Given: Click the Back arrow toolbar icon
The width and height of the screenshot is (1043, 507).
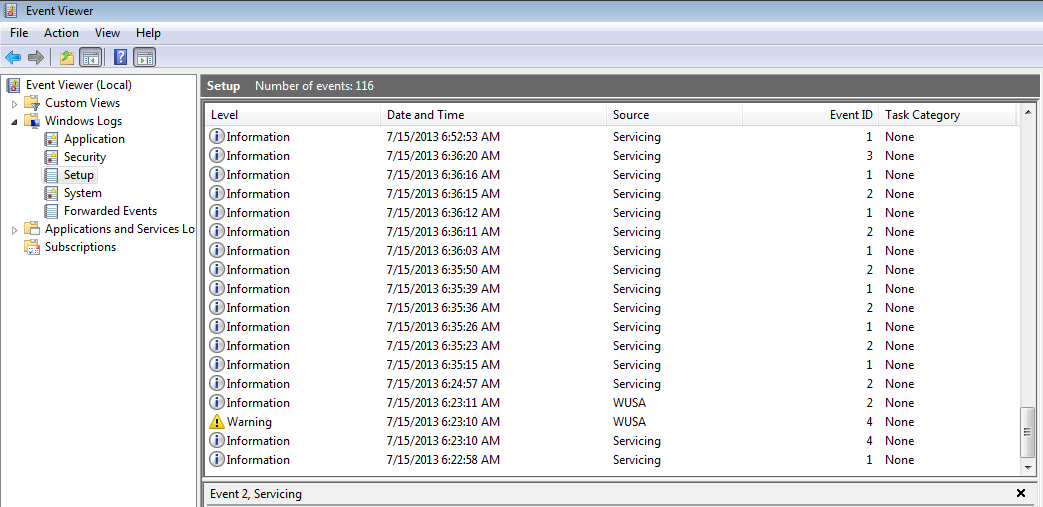Looking at the screenshot, I should (x=13, y=57).
